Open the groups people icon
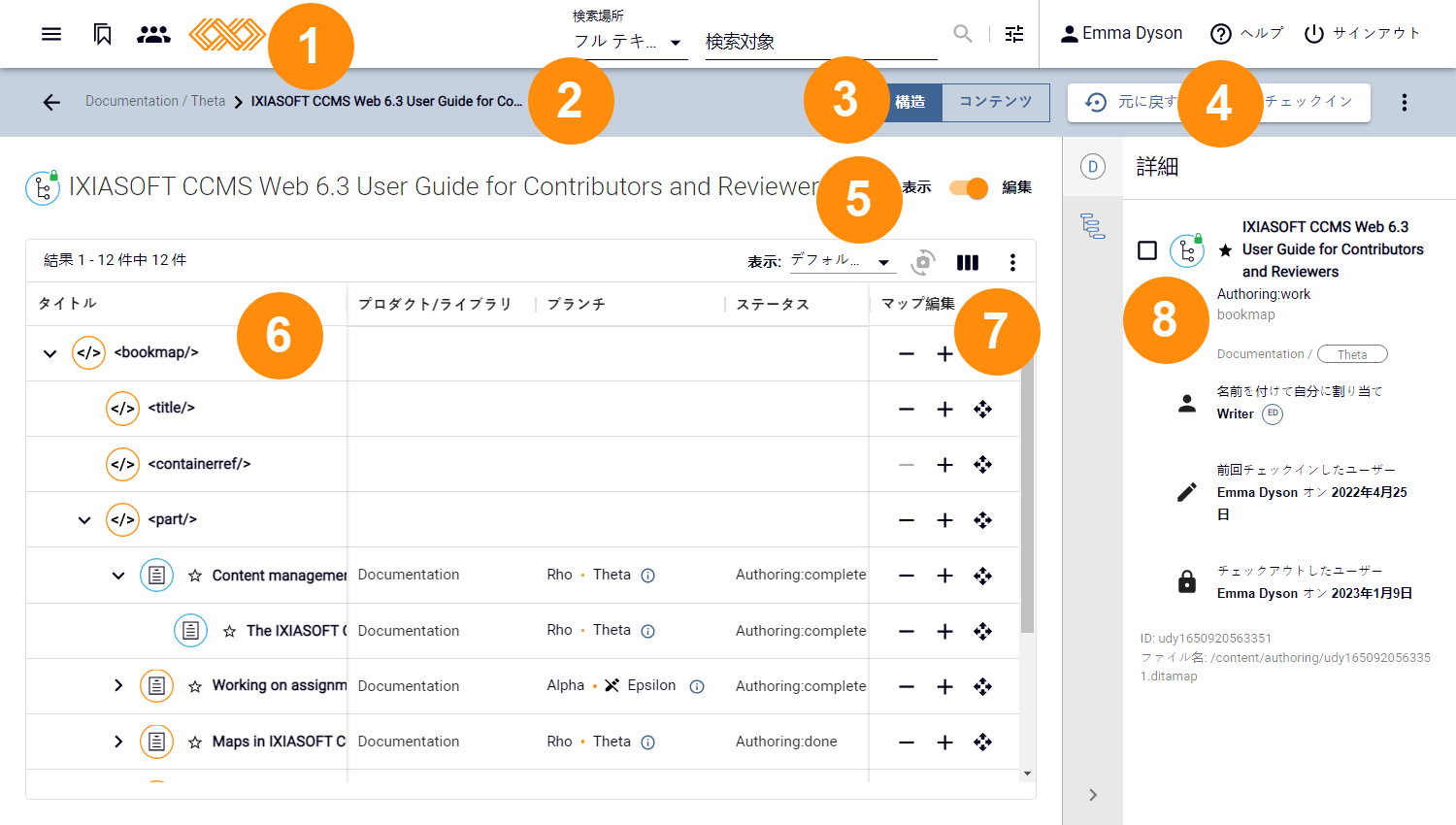The image size is (1456, 825). coord(153,34)
